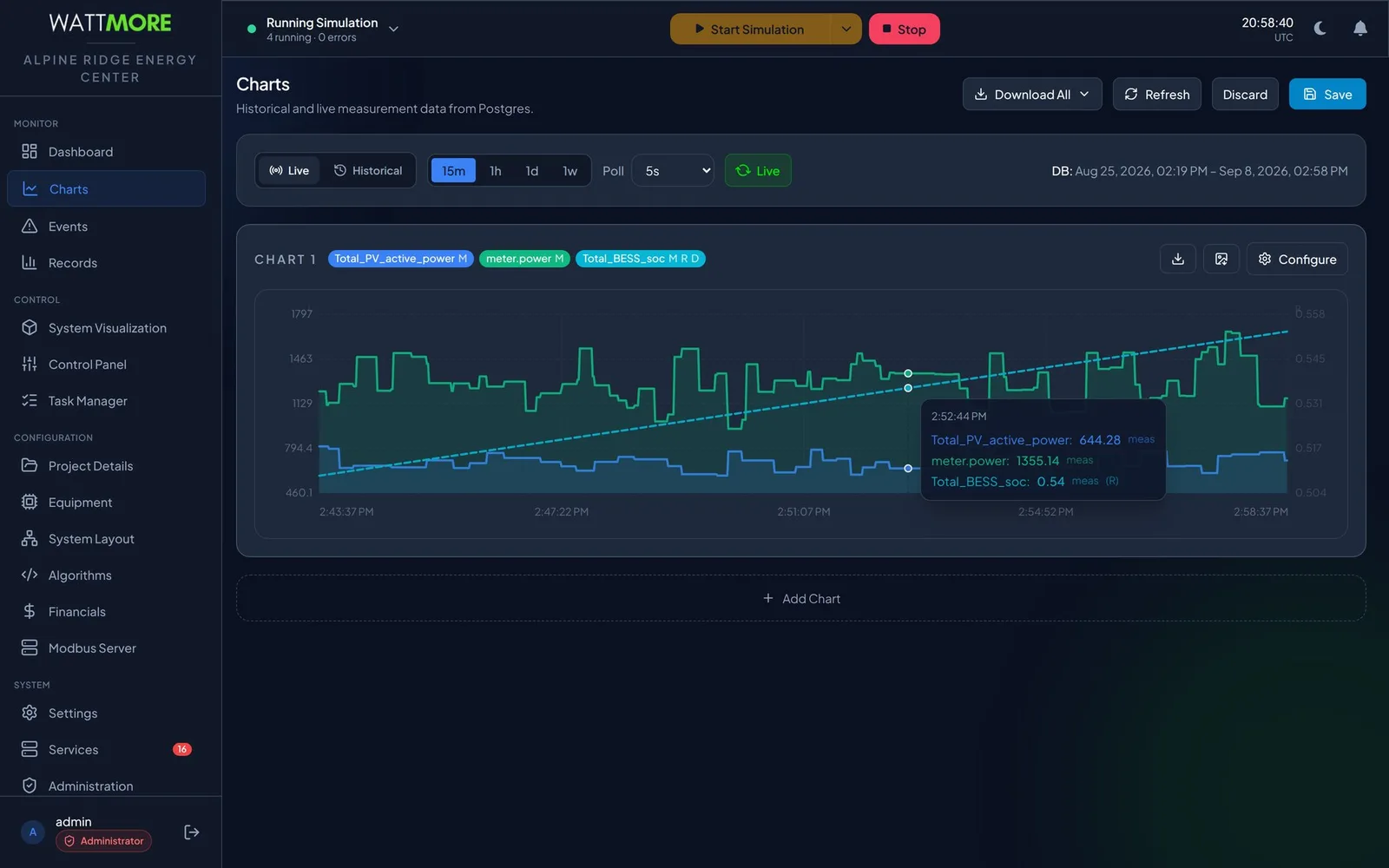Download Chart 1 data icon

[x=1178, y=259]
